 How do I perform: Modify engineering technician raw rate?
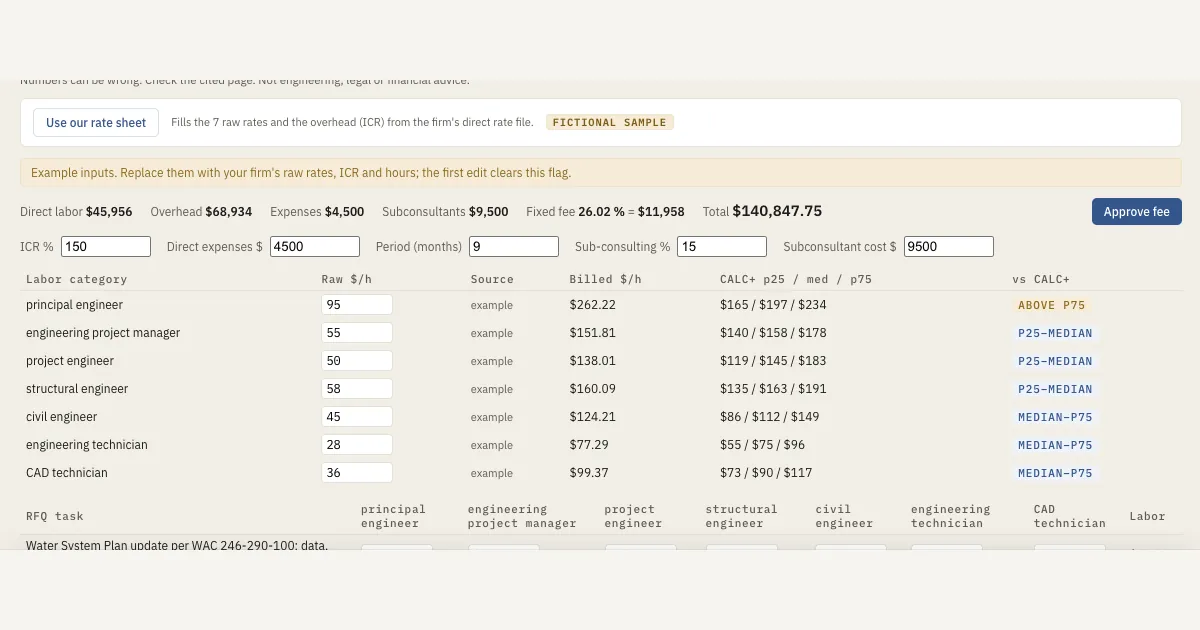tap(357, 445)
